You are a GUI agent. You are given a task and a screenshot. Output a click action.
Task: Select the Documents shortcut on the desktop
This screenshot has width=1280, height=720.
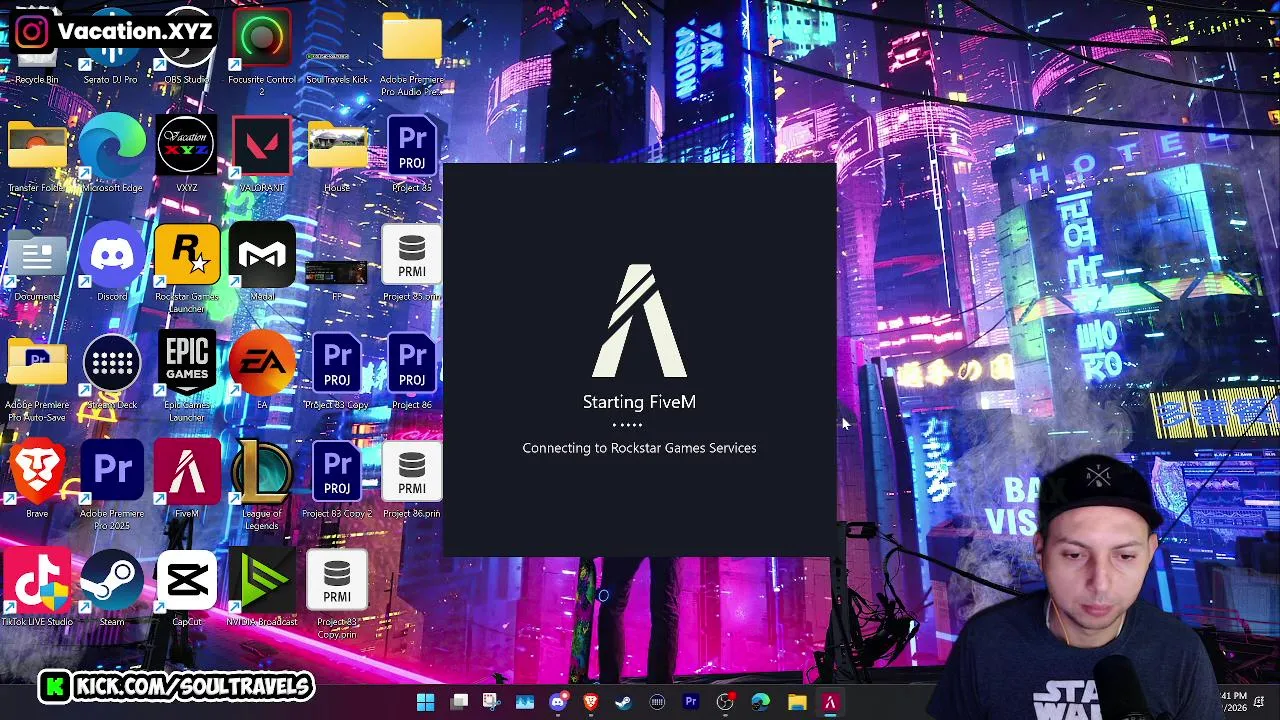pyautogui.click(x=37, y=264)
